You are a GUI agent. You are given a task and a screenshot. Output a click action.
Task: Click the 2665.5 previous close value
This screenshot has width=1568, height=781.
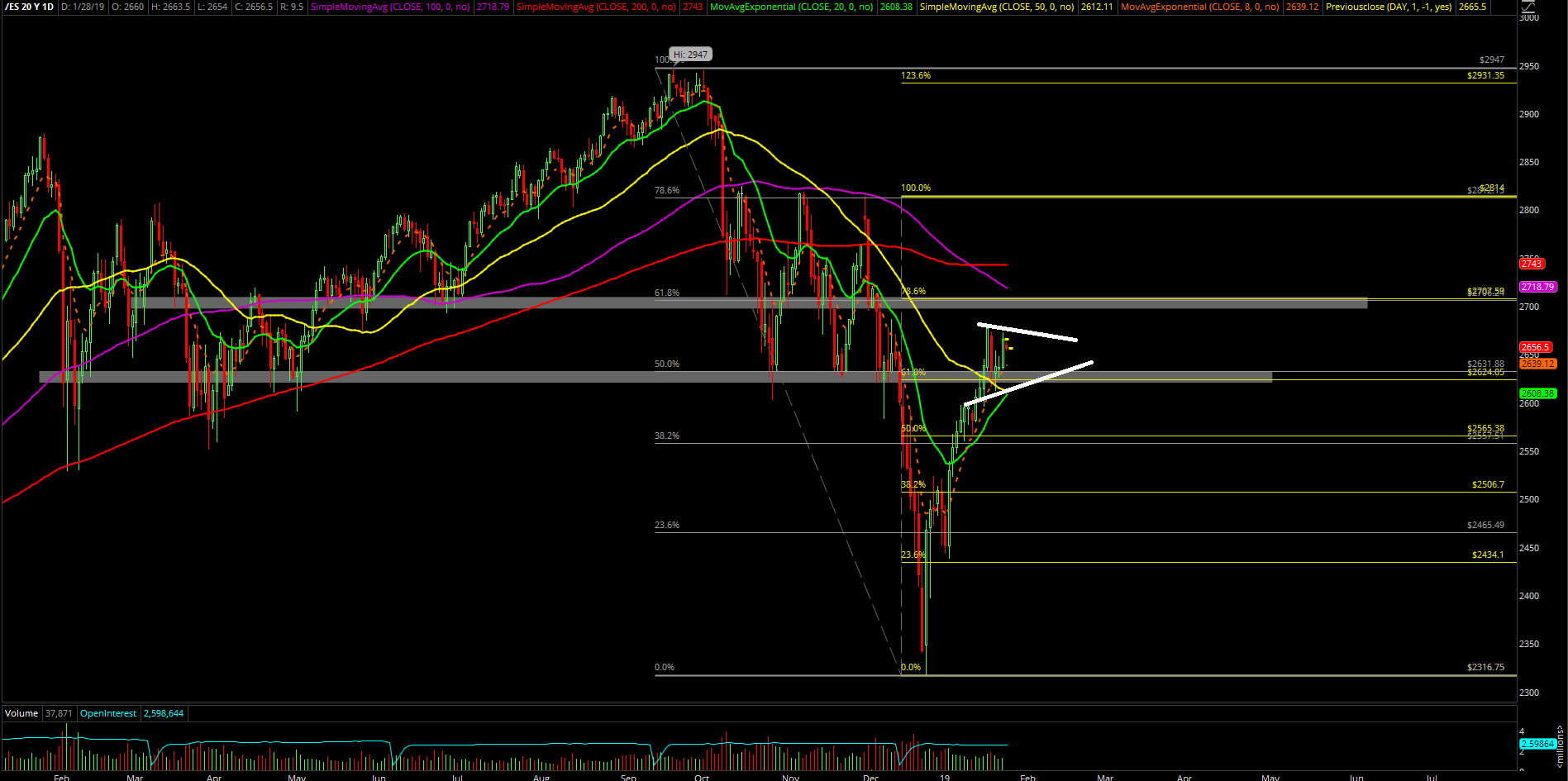click(1472, 7)
